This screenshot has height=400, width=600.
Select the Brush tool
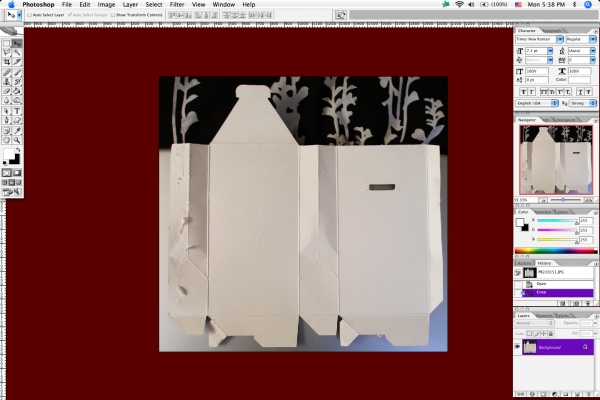(17, 73)
